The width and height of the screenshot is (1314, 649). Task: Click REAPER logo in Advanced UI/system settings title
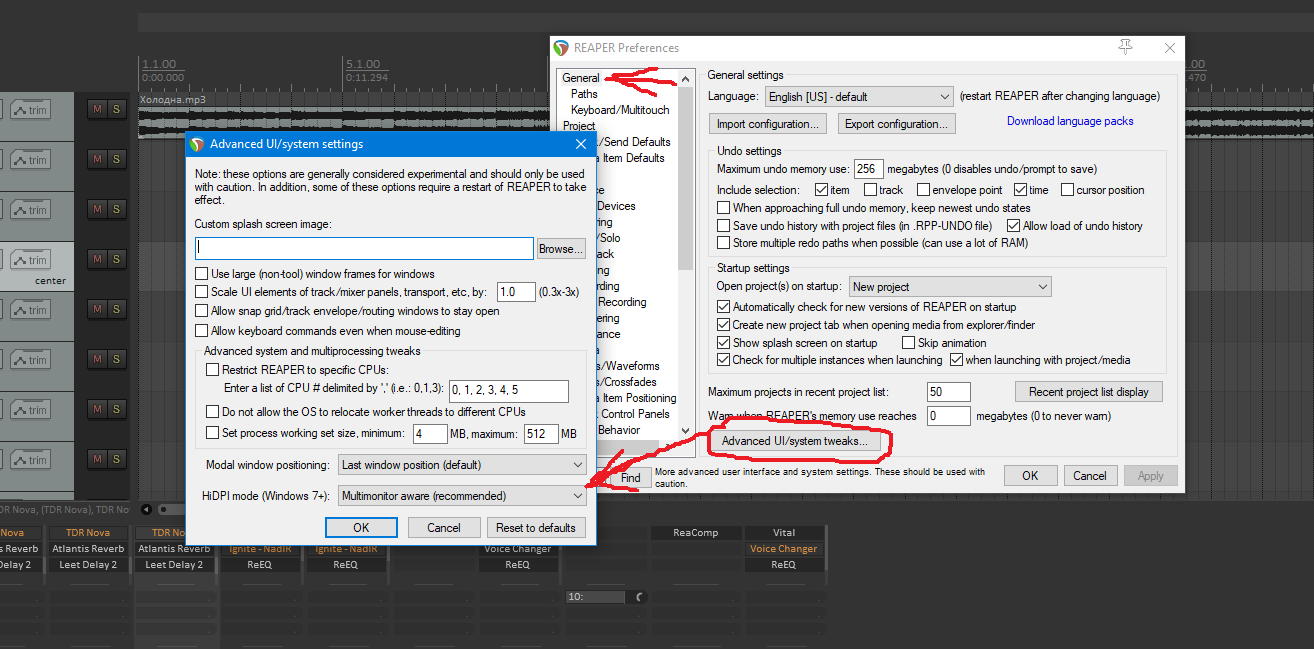point(197,144)
